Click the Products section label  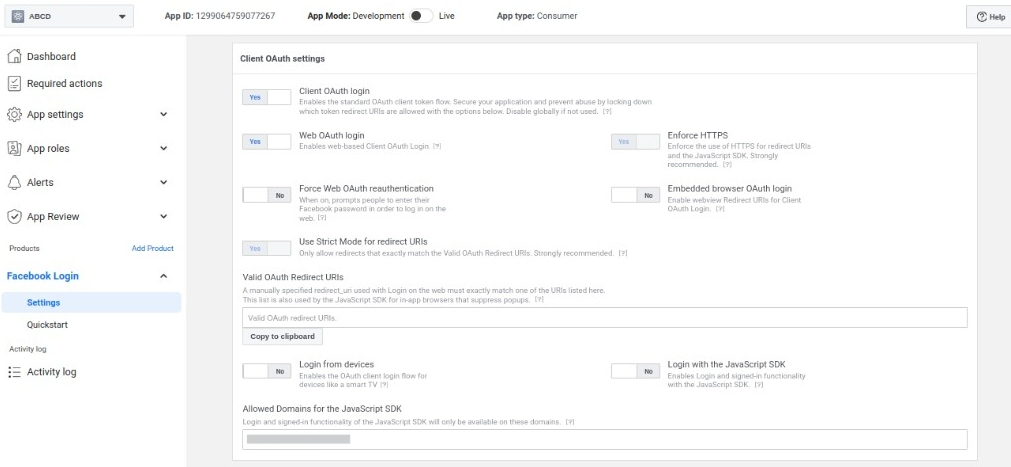[25, 248]
